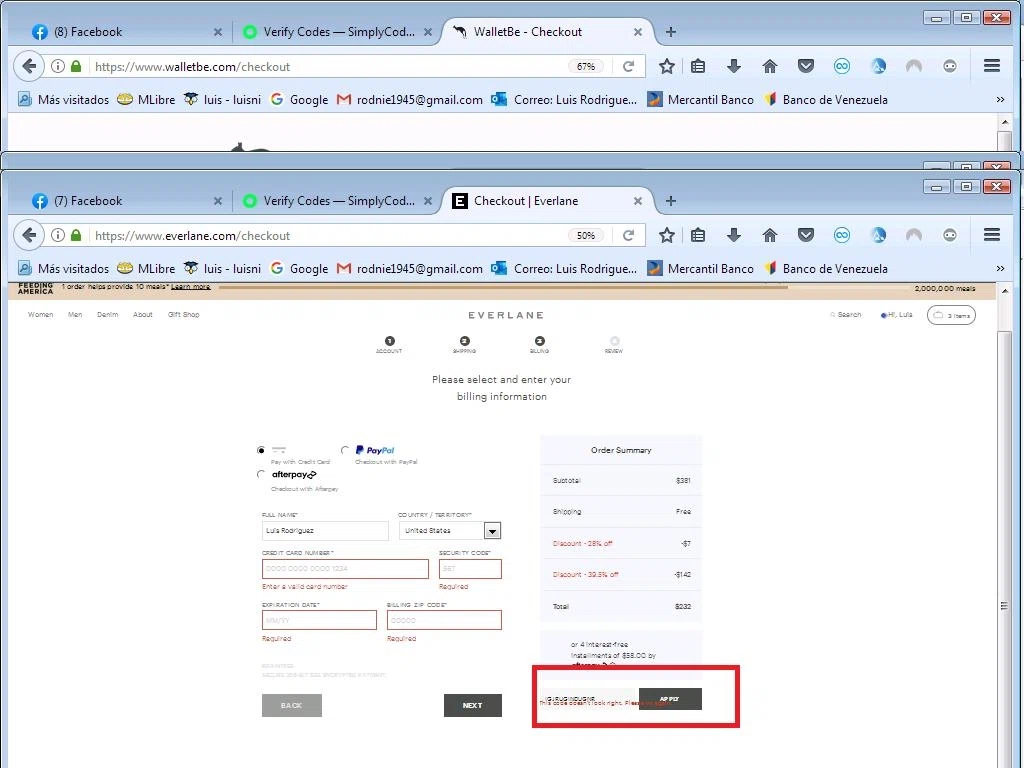1024x768 pixels.
Task: Focus Full Name field
Action: [325, 530]
